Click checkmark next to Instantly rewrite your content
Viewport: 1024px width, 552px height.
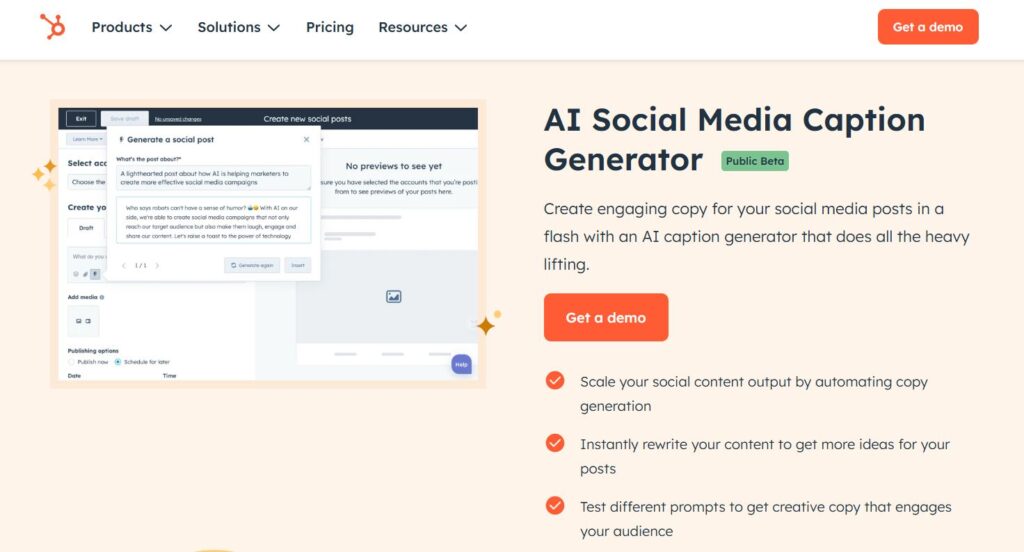tap(555, 443)
